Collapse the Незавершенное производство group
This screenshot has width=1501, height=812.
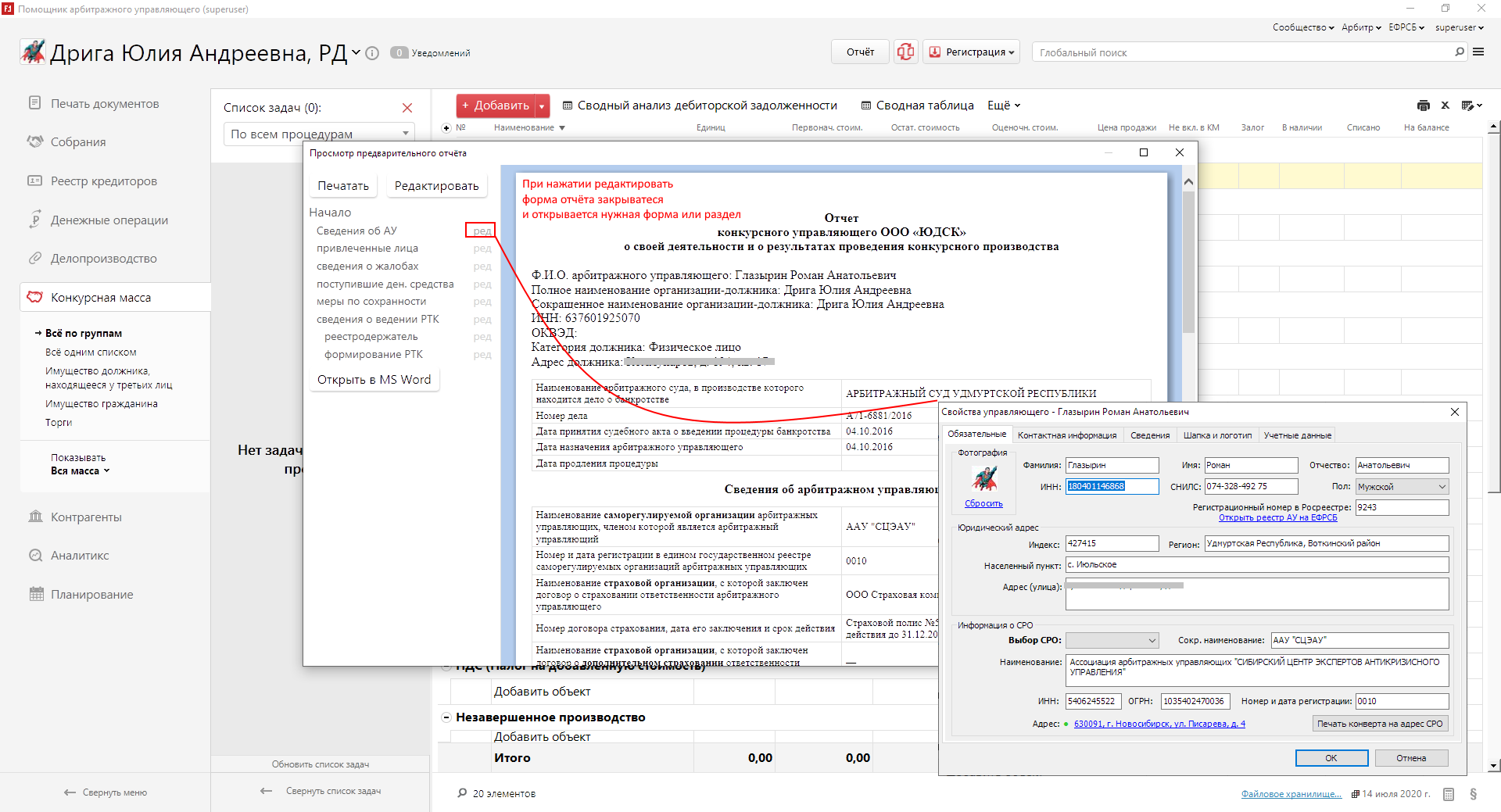click(446, 717)
